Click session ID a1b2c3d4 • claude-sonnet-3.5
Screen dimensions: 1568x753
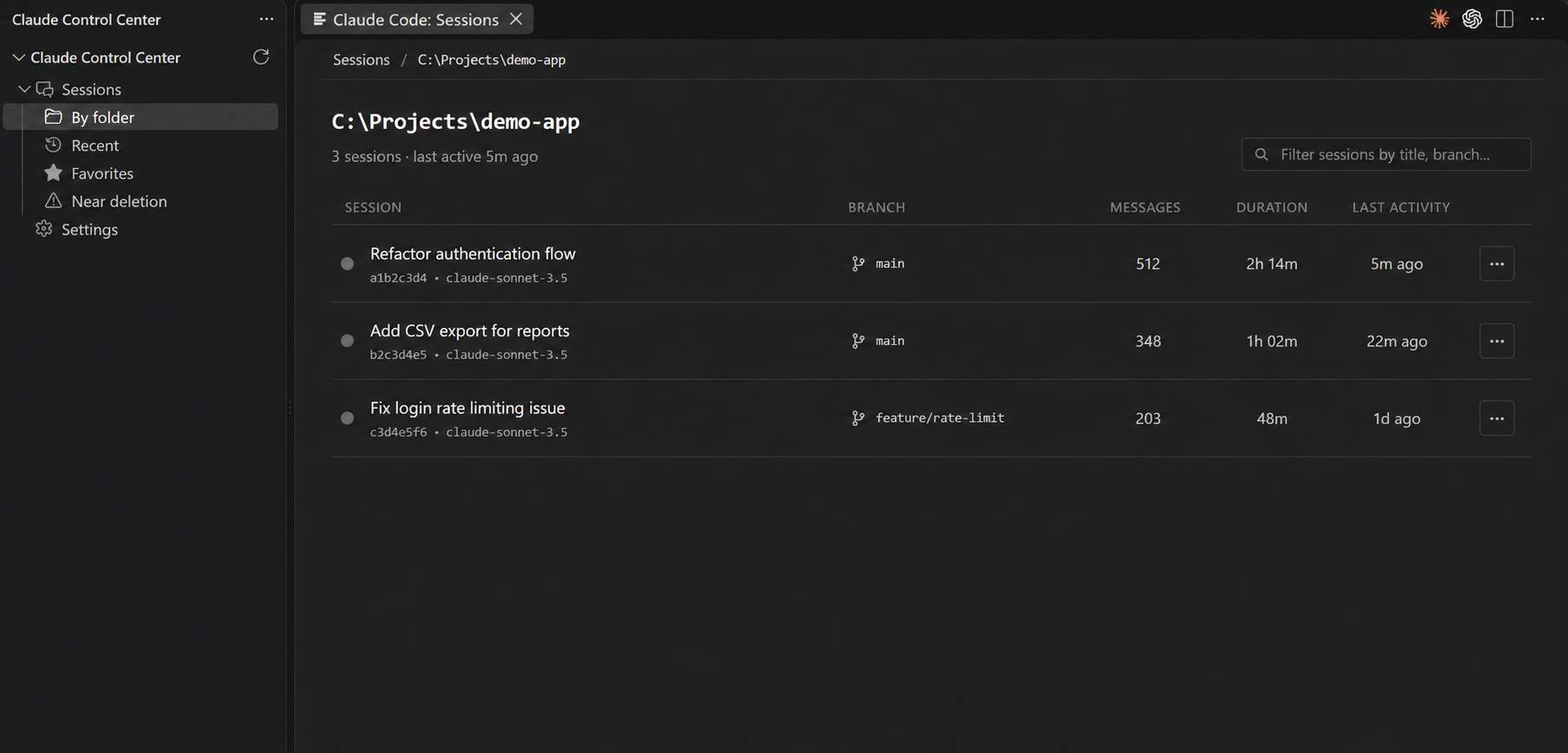tap(469, 278)
